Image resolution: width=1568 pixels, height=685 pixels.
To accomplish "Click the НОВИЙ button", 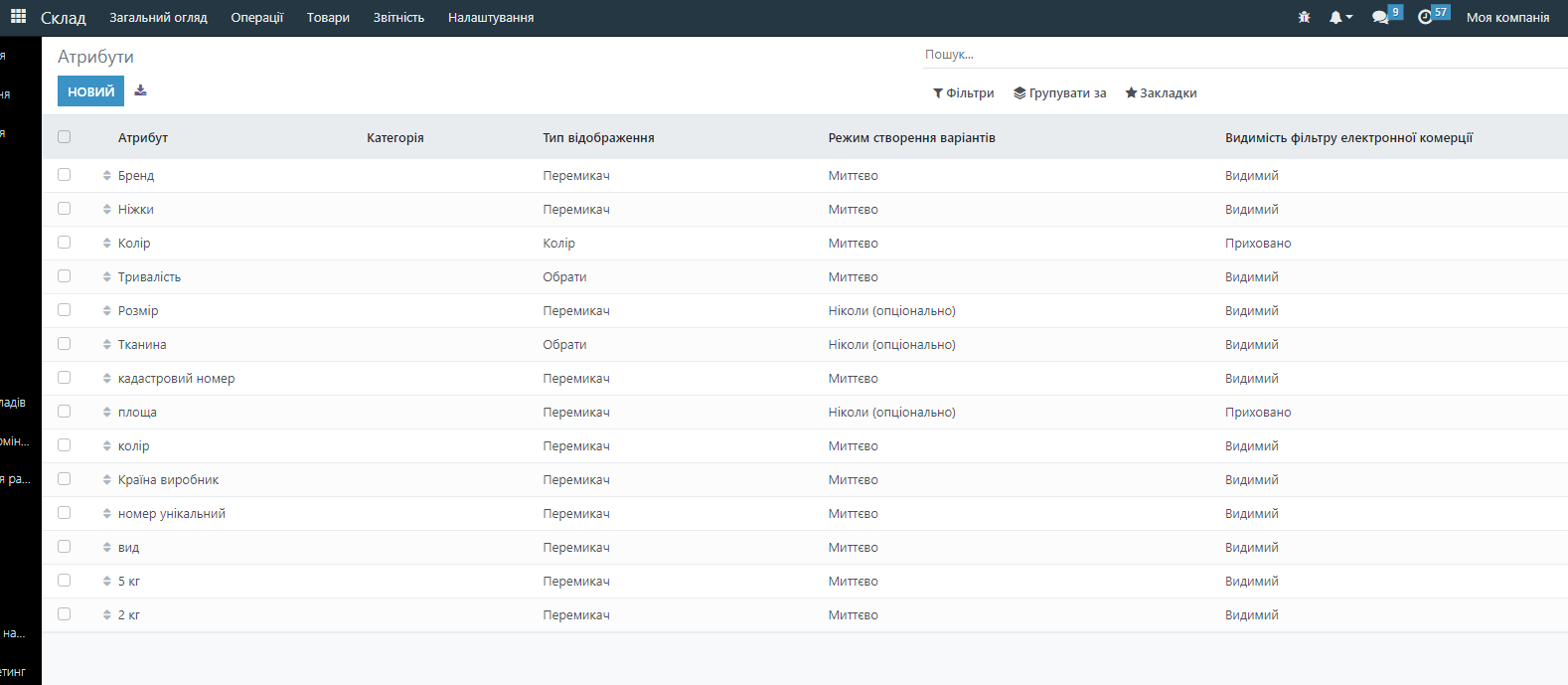I will [x=90, y=90].
